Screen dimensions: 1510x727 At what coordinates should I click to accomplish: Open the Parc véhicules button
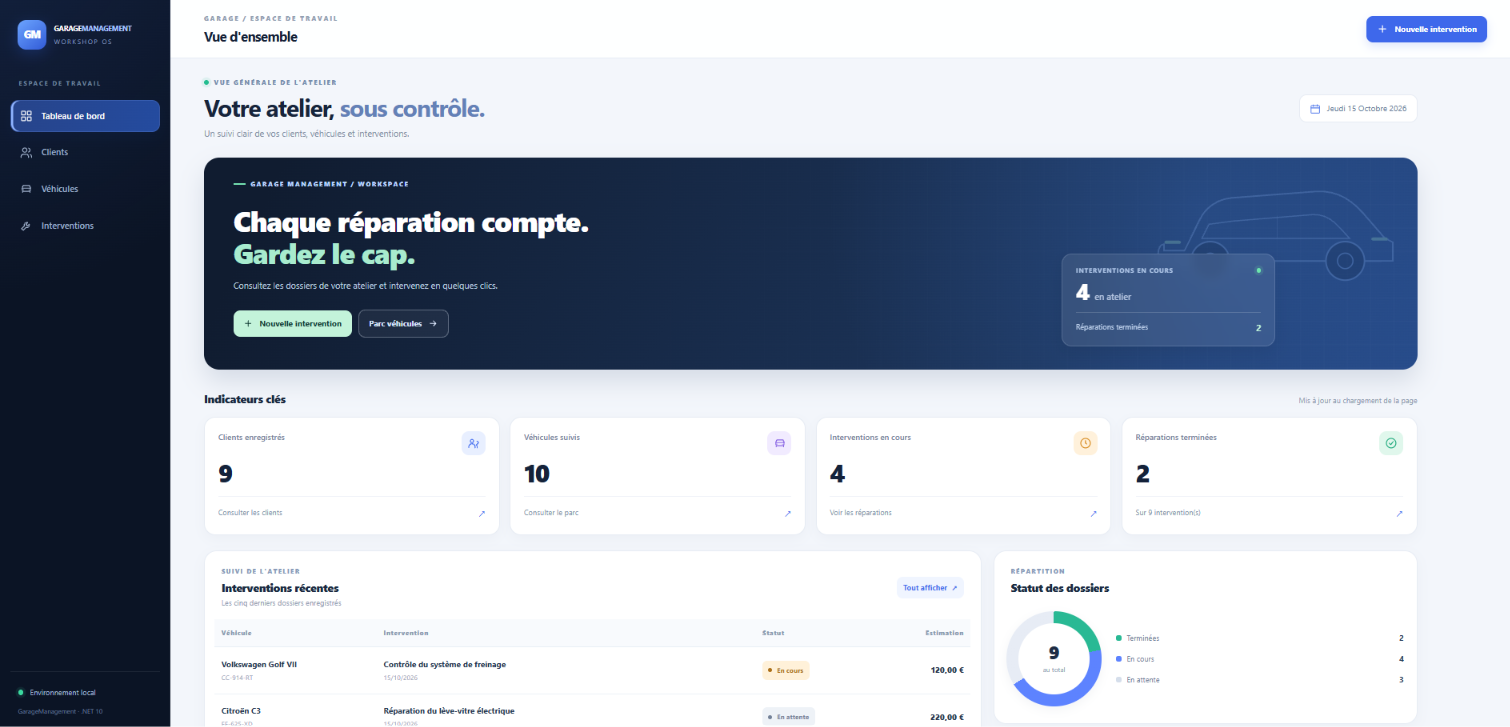pyautogui.click(x=403, y=324)
